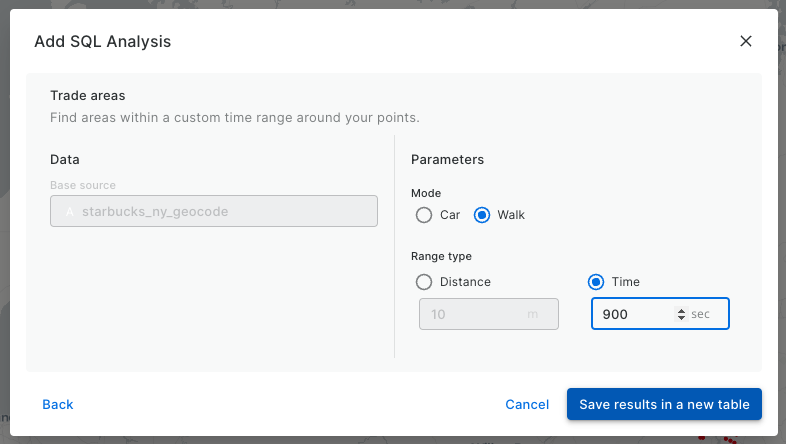The height and width of the screenshot is (444, 786).
Task: Select the Car mode radio button
Action: [424, 215]
